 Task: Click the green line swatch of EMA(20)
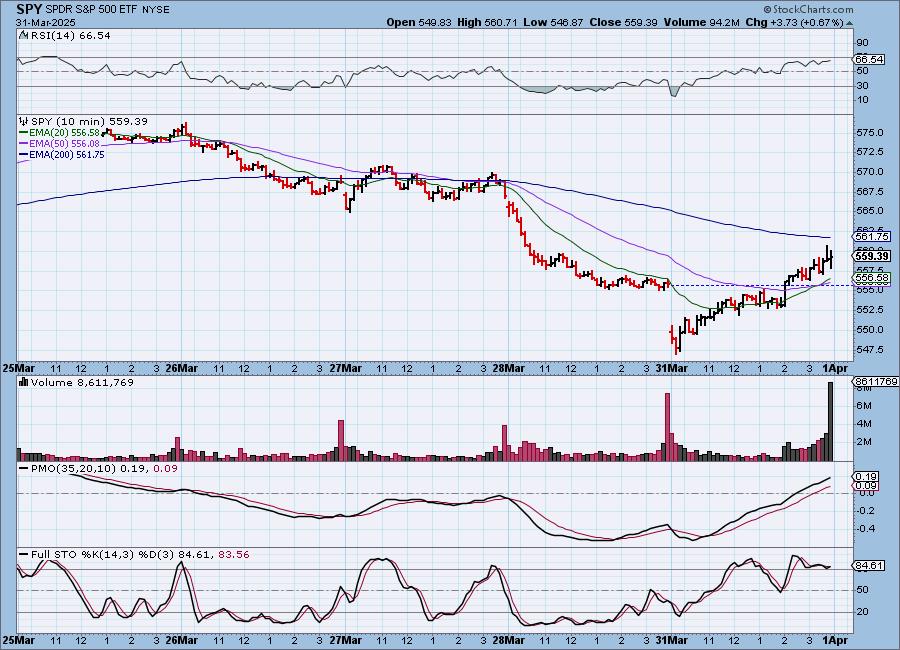pyautogui.click(x=24, y=133)
